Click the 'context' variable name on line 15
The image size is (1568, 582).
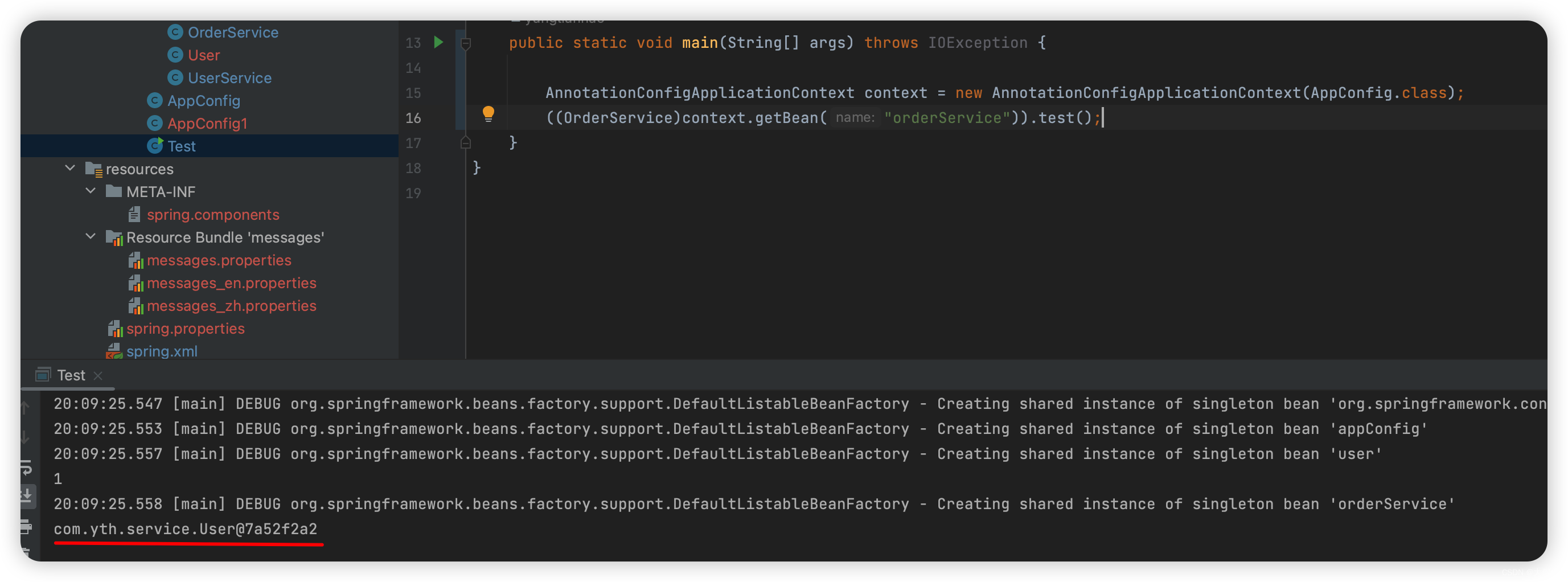tap(896, 92)
